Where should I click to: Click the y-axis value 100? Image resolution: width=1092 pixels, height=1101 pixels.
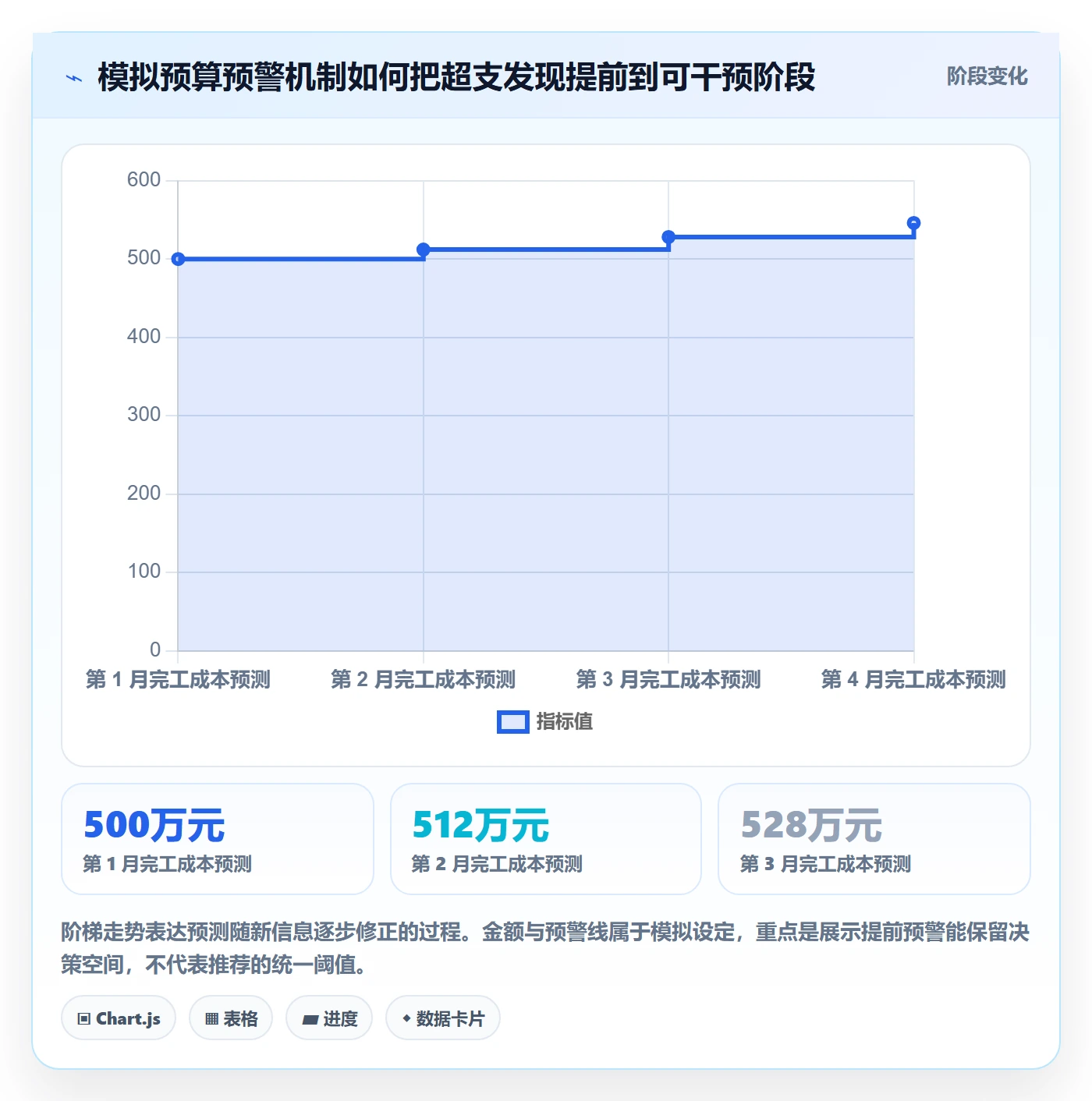tap(144, 572)
